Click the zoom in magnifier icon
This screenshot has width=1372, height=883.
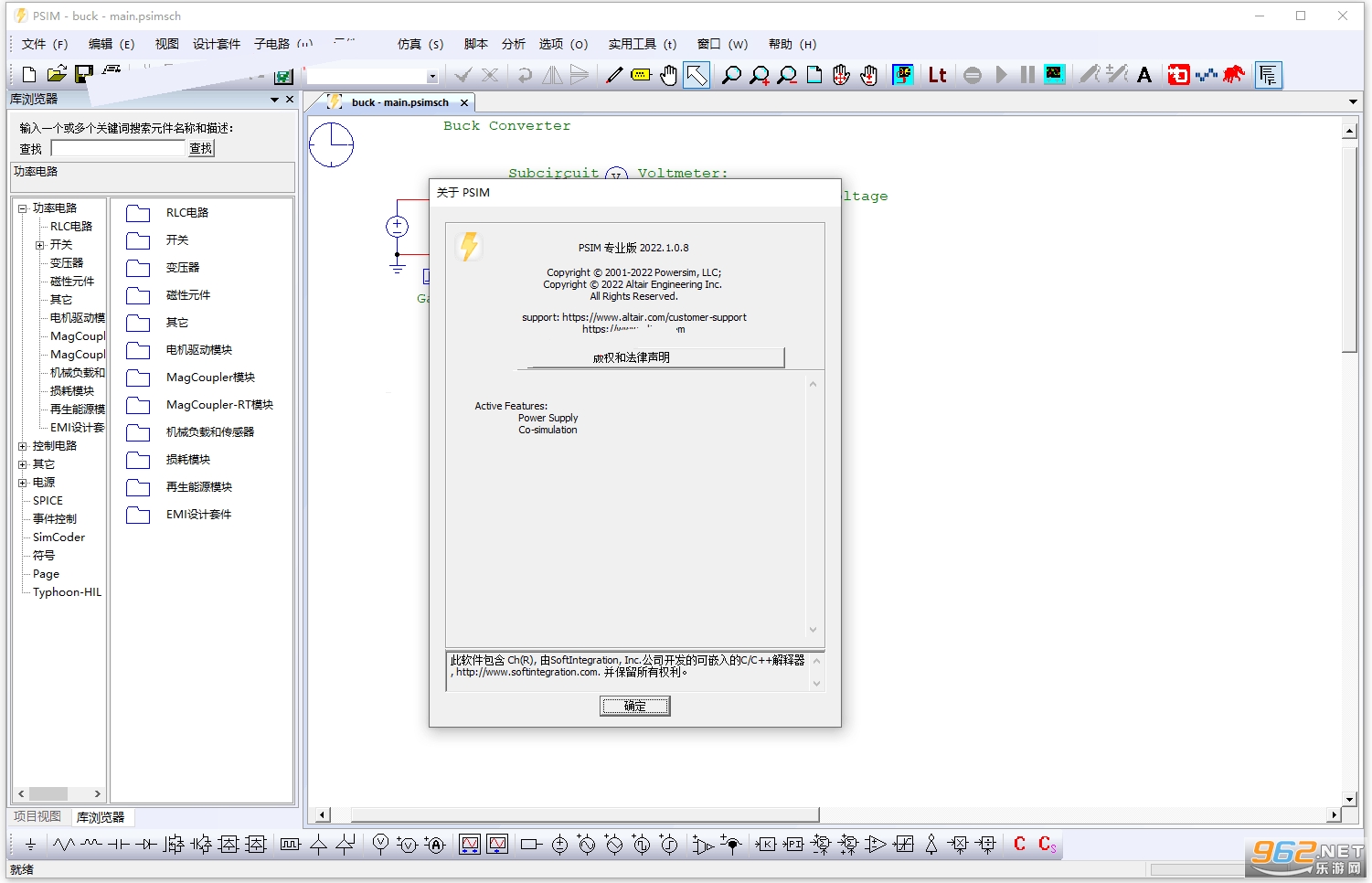760,75
